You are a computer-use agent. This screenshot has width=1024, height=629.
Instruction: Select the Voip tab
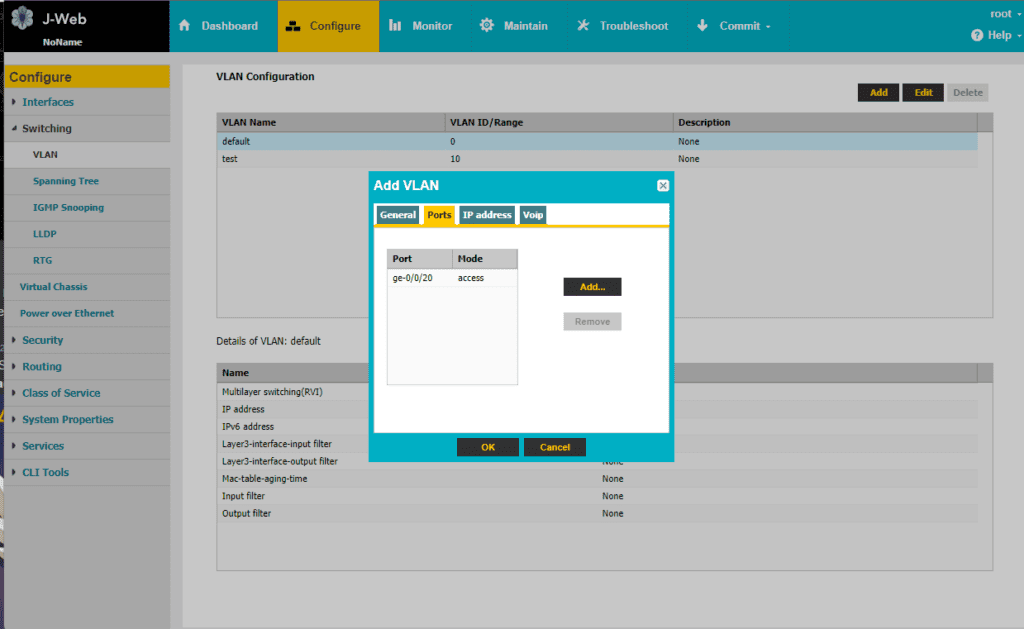(533, 215)
